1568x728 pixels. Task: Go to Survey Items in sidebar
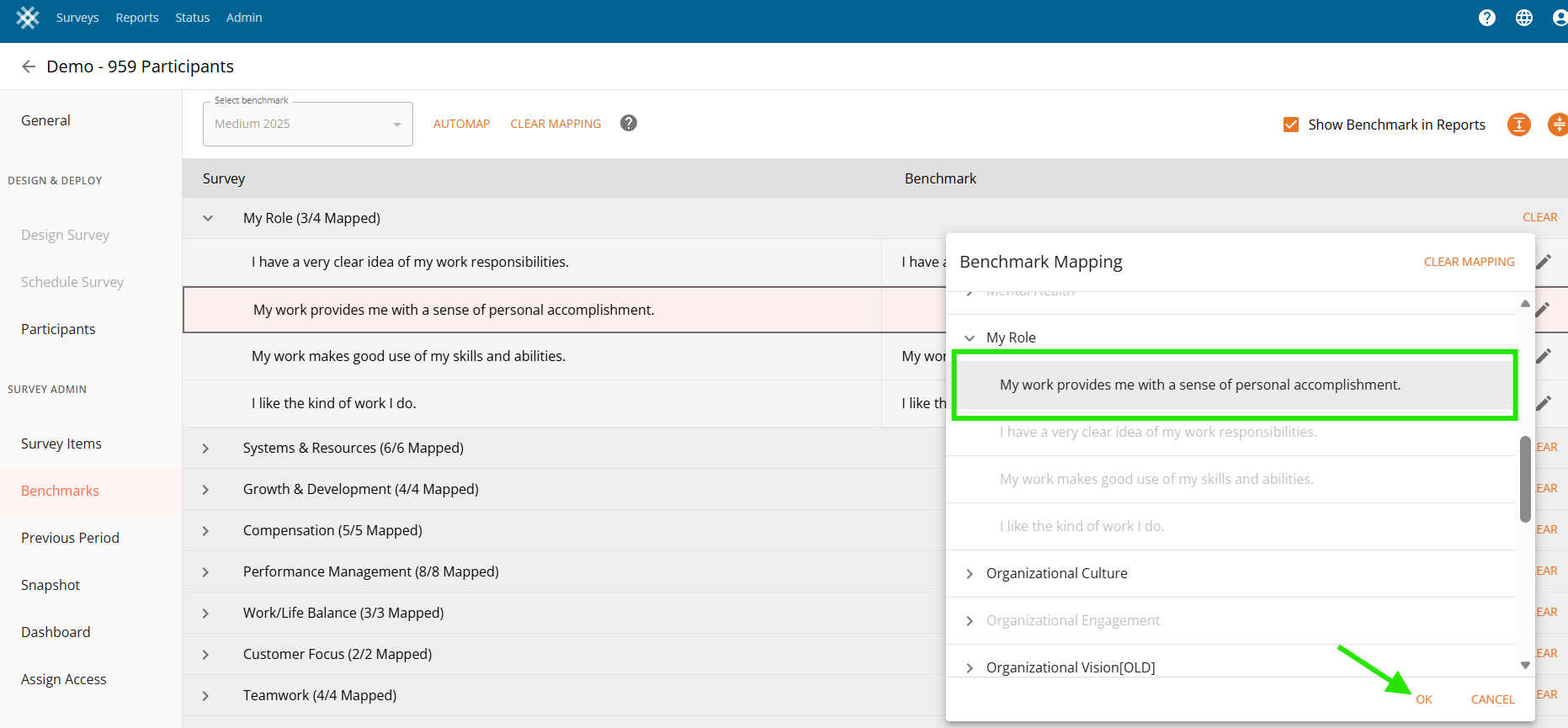(x=61, y=444)
